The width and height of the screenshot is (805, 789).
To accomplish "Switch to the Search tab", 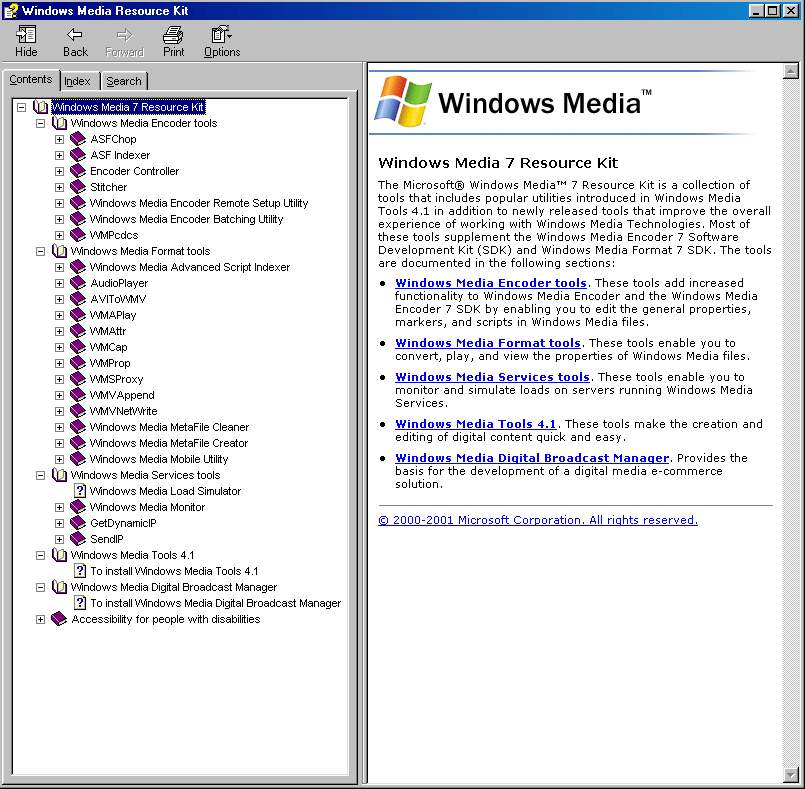I will tap(124, 81).
